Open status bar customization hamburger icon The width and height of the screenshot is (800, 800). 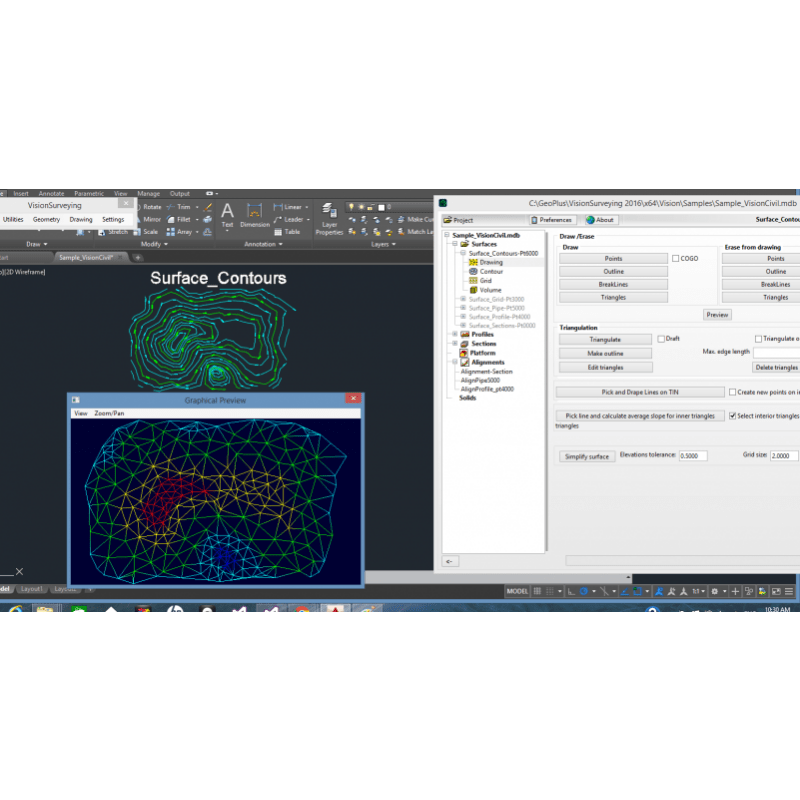click(789, 591)
